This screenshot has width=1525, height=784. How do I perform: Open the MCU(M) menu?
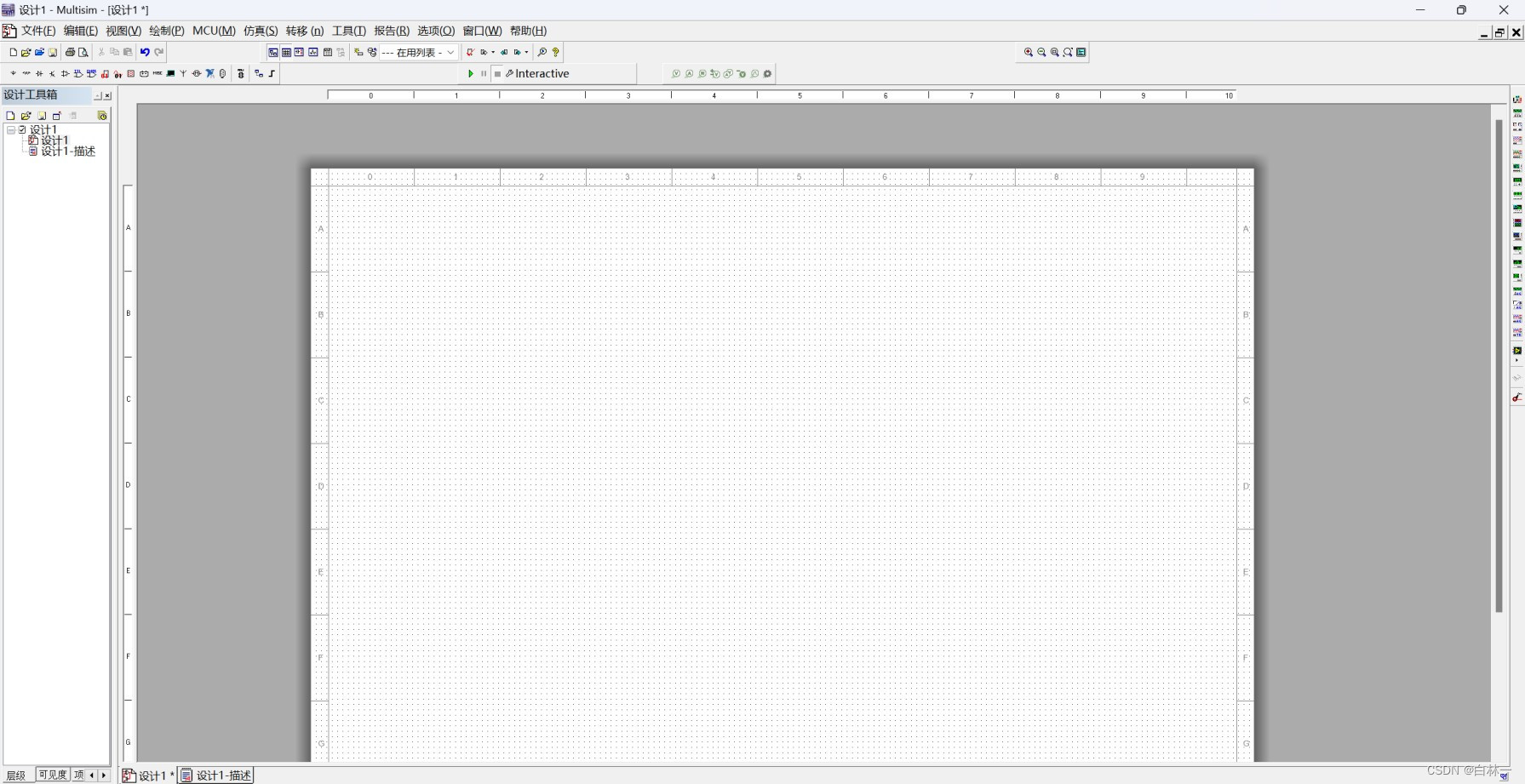pyautogui.click(x=214, y=31)
